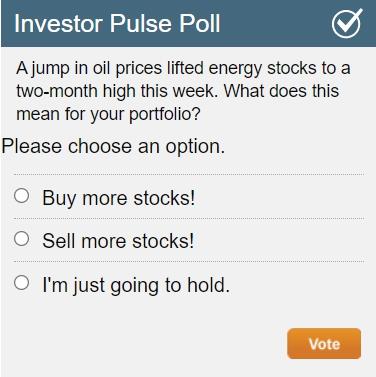The image size is (376, 377).
Task: Submit the poll with the Vote button
Action: (x=324, y=344)
